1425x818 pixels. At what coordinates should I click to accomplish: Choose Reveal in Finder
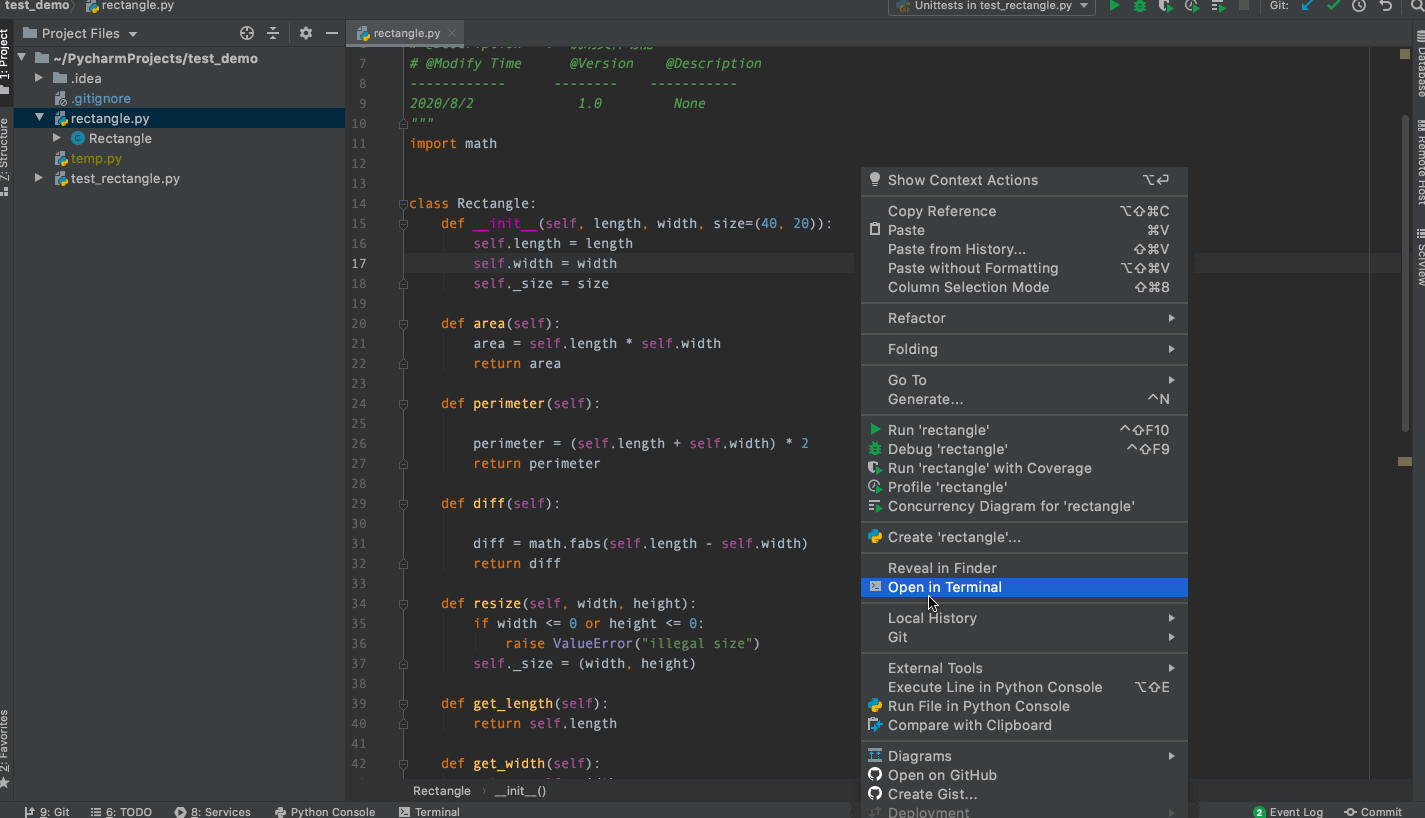click(1024, 568)
